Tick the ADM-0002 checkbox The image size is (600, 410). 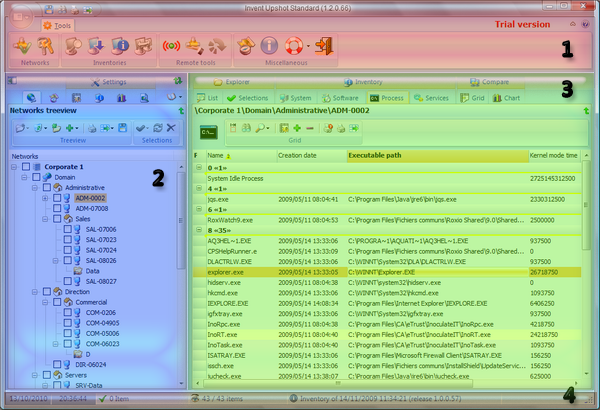[57, 198]
